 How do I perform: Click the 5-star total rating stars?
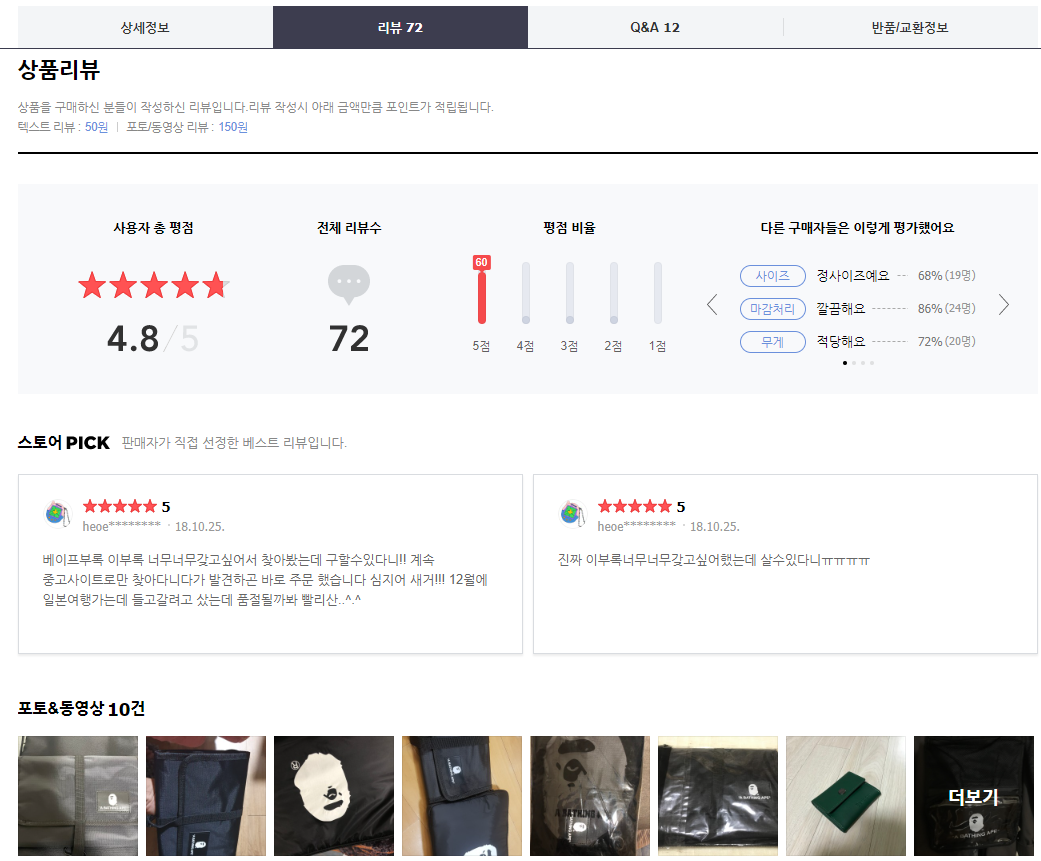click(x=153, y=286)
